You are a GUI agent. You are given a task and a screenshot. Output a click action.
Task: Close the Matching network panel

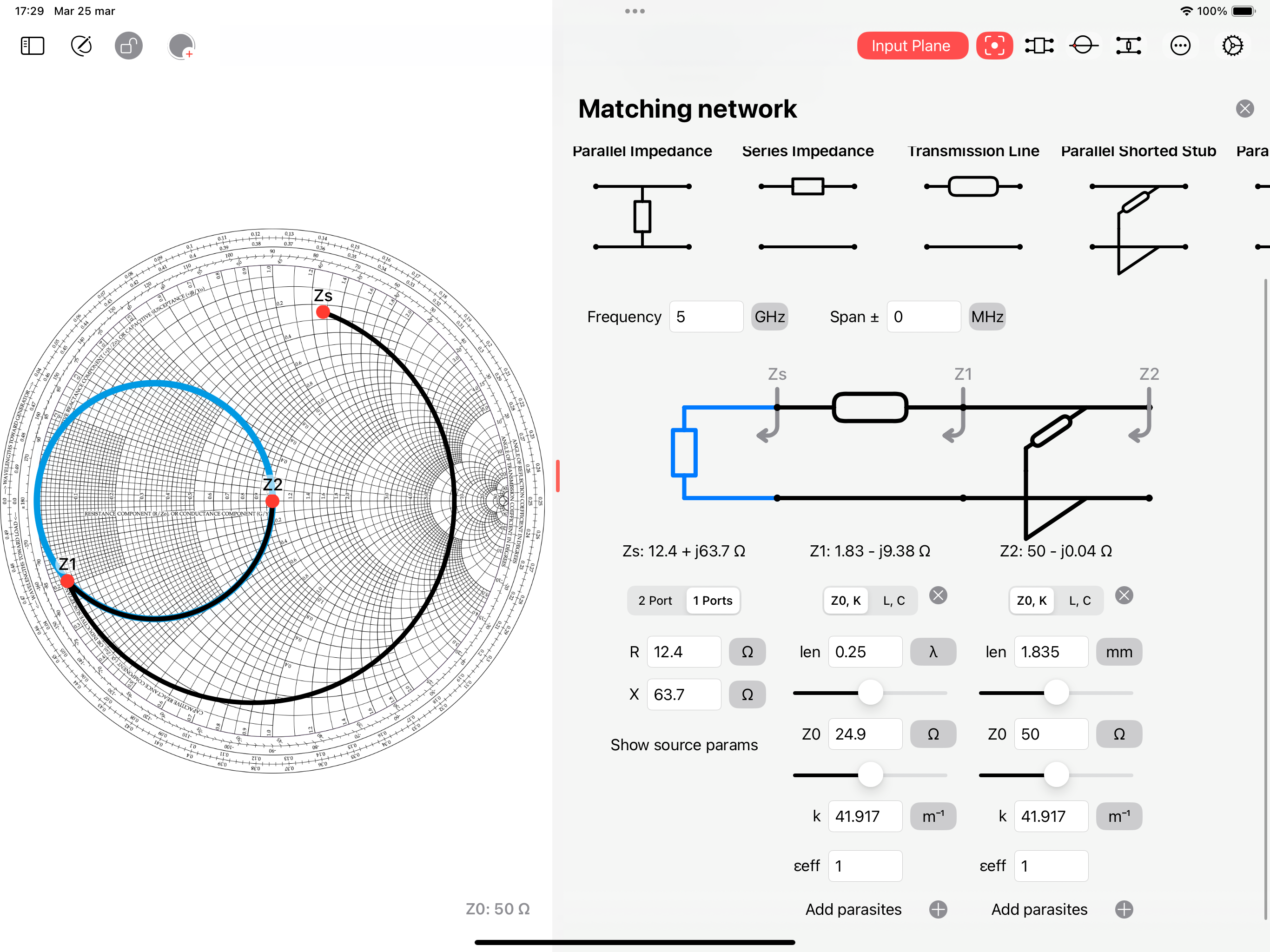[x=1245, y=108]
